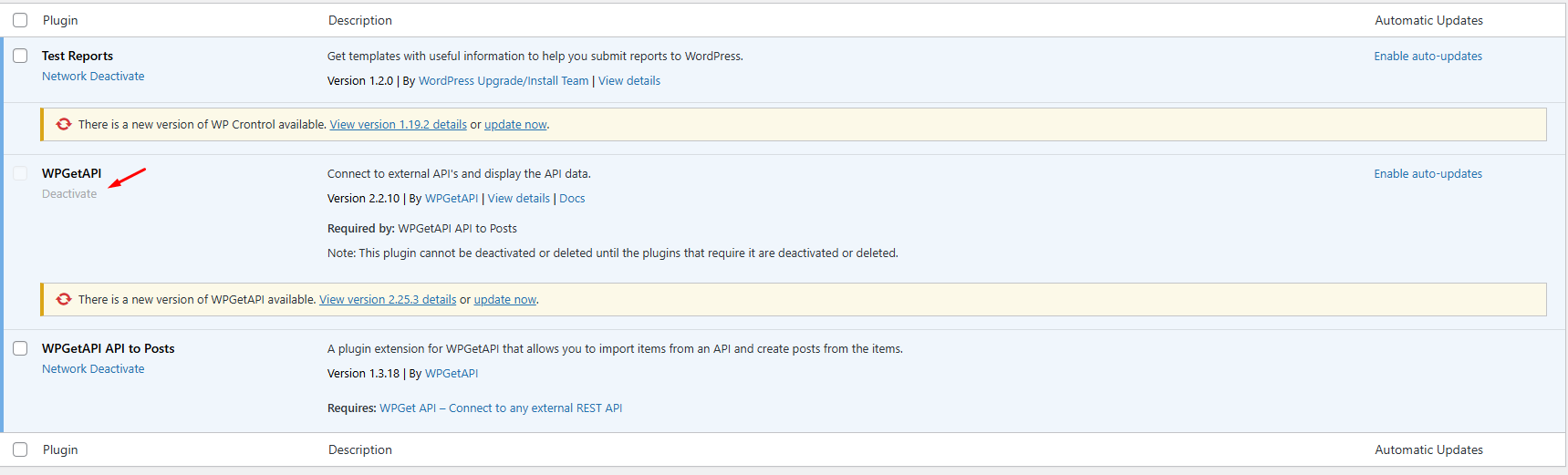Viewport: 1568px width, 475px height.
Task: Click the top Automatic Updates column header
Action: [x=1428, y=21]
